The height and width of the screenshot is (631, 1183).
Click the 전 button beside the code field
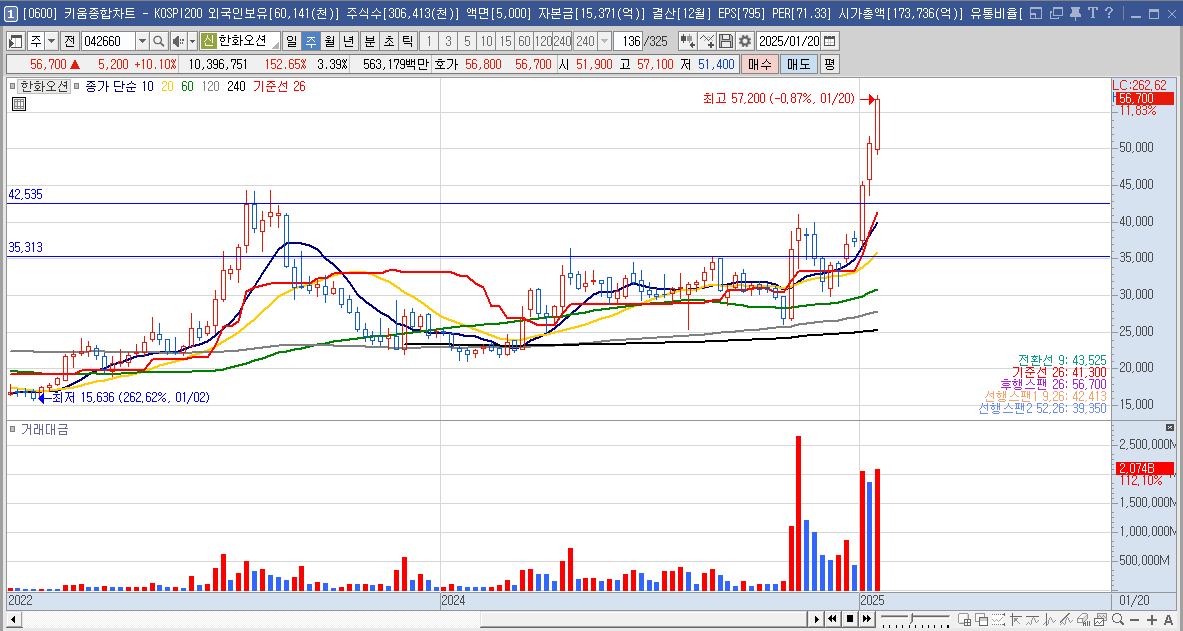[69, 42]
